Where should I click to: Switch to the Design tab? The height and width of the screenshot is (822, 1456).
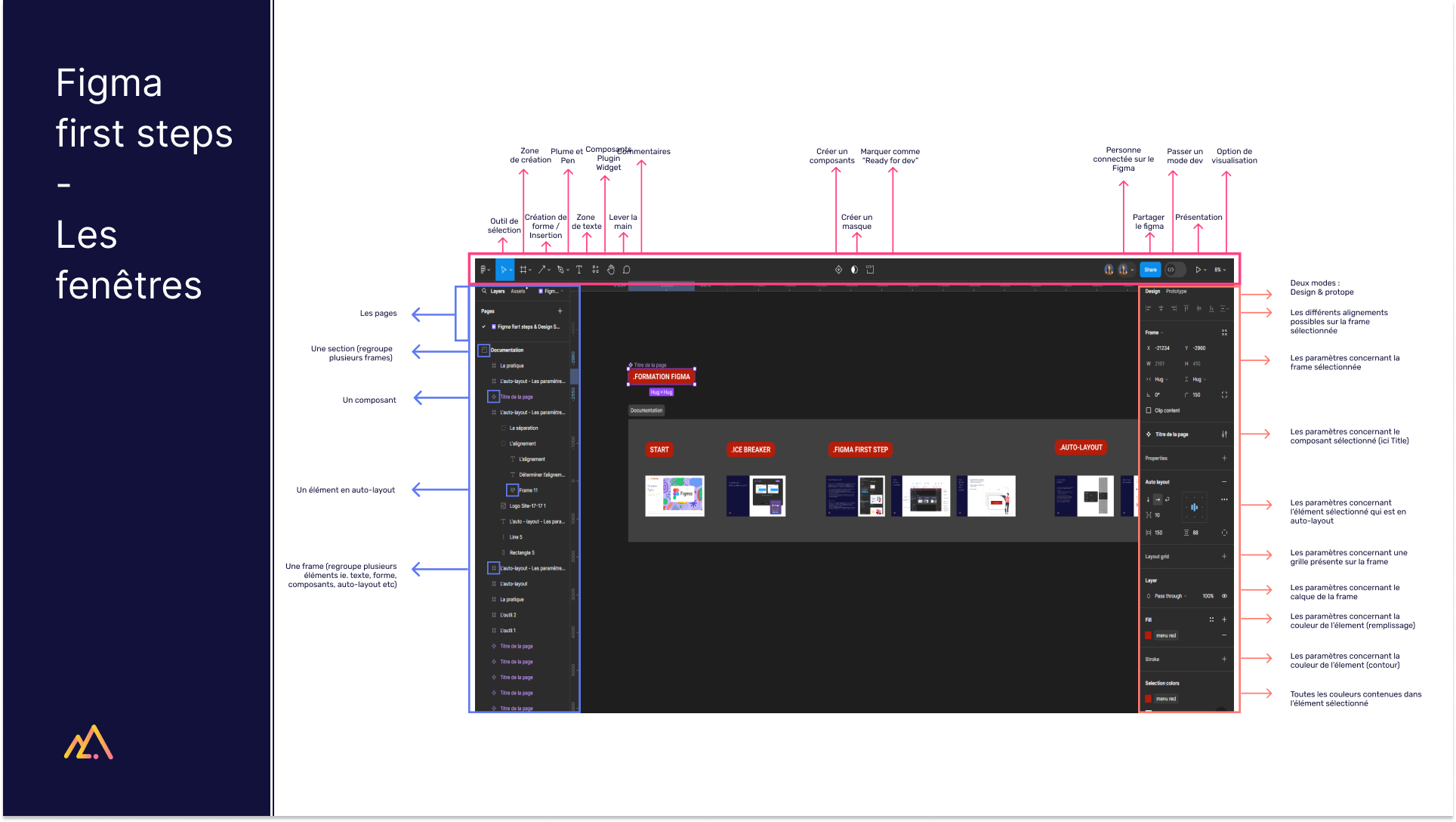coord(1152,291)
